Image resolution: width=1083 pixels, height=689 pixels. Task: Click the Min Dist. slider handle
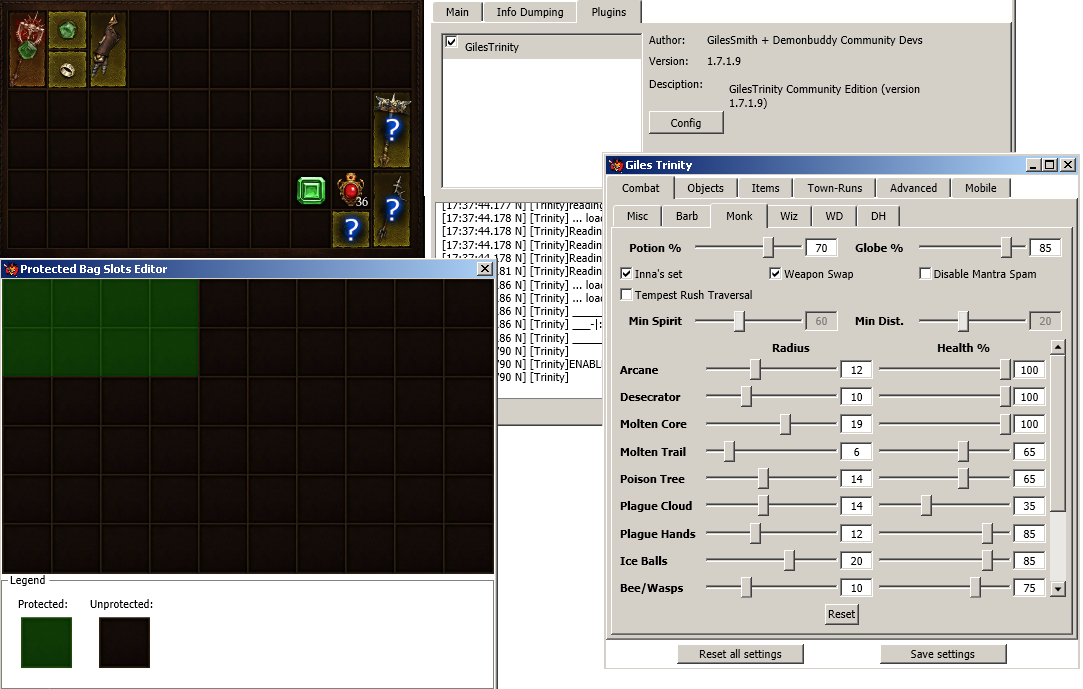(x=963, y=321)
